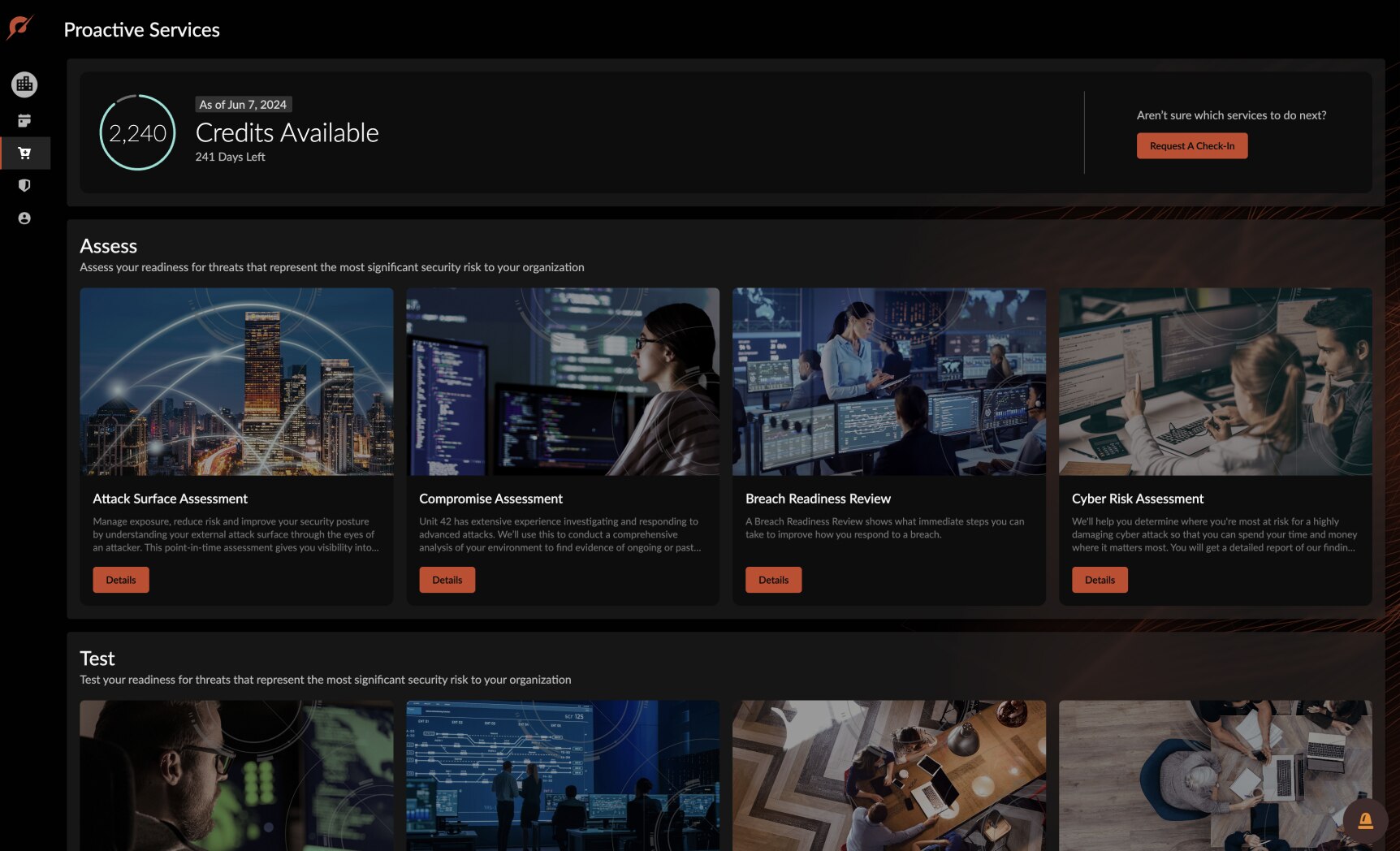Open Details for Attack Surface Assessment
1400x851 pixels.
point(121,580)
